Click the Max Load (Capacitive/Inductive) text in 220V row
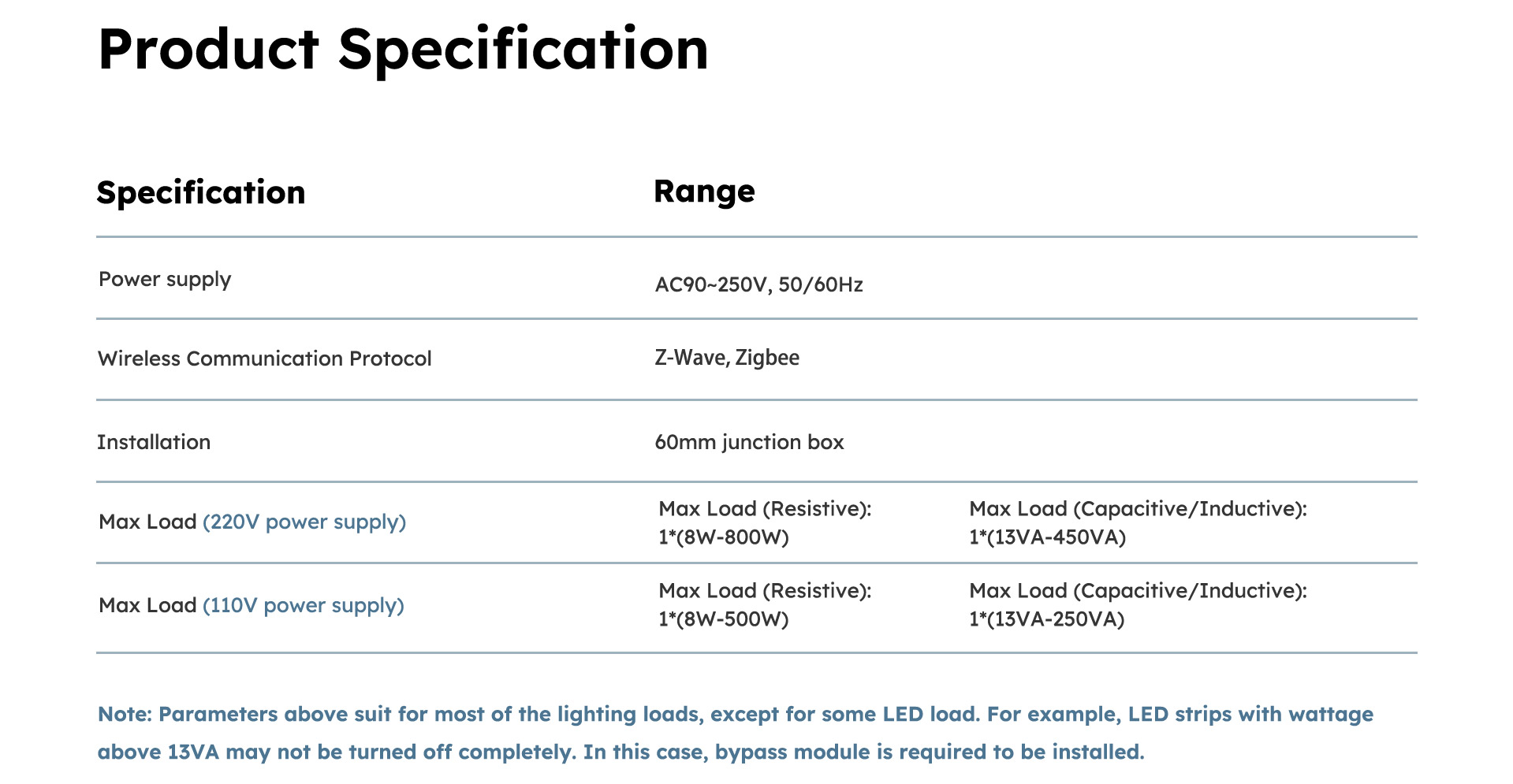 pos(1138,509)
